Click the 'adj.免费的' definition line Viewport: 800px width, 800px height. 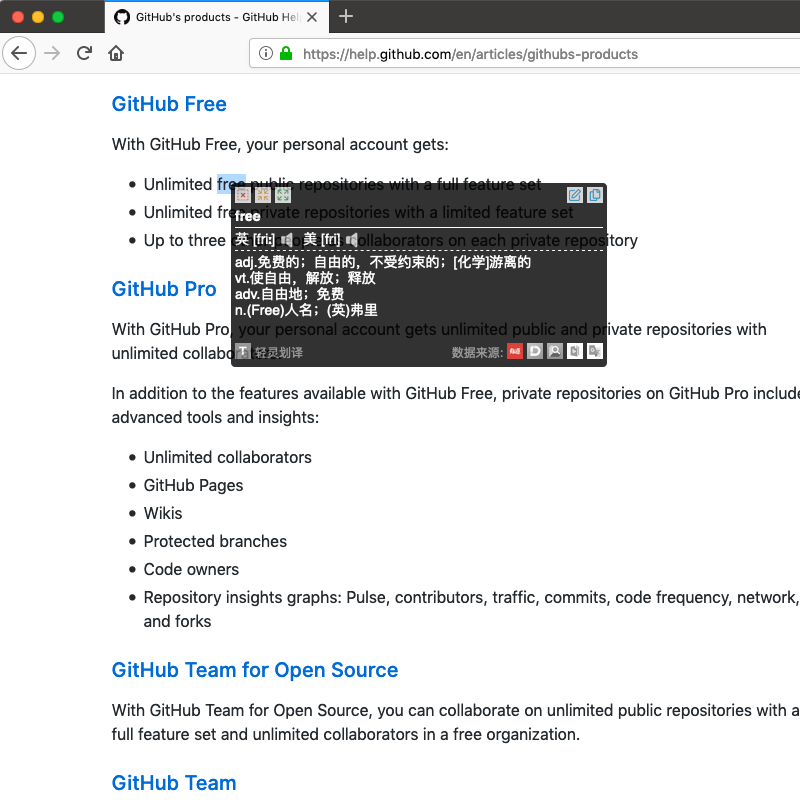click(x=383, y=262)
